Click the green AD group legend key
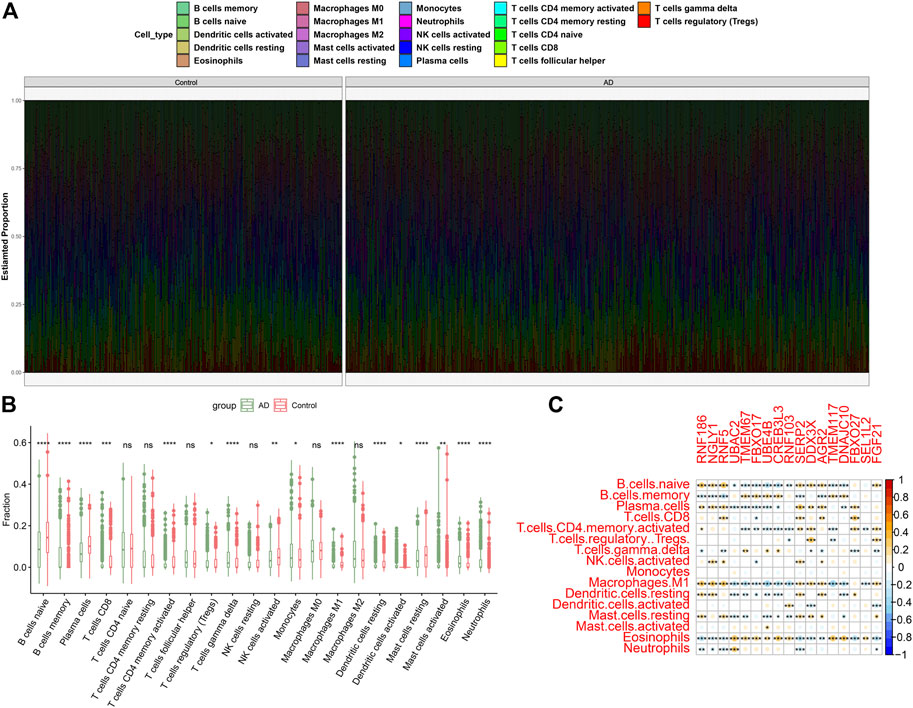The image size is (913, 708). click(x=247, y=405)
